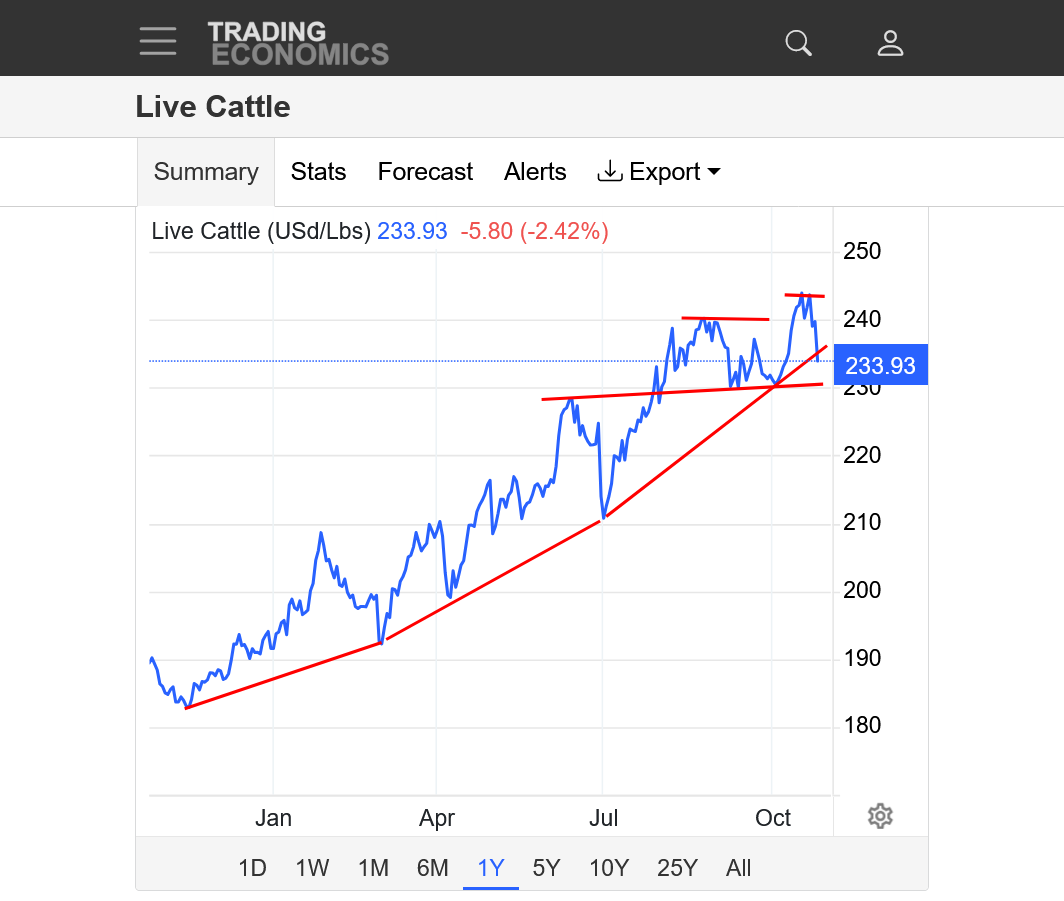Set chart range to 5Y

point(546,868)
